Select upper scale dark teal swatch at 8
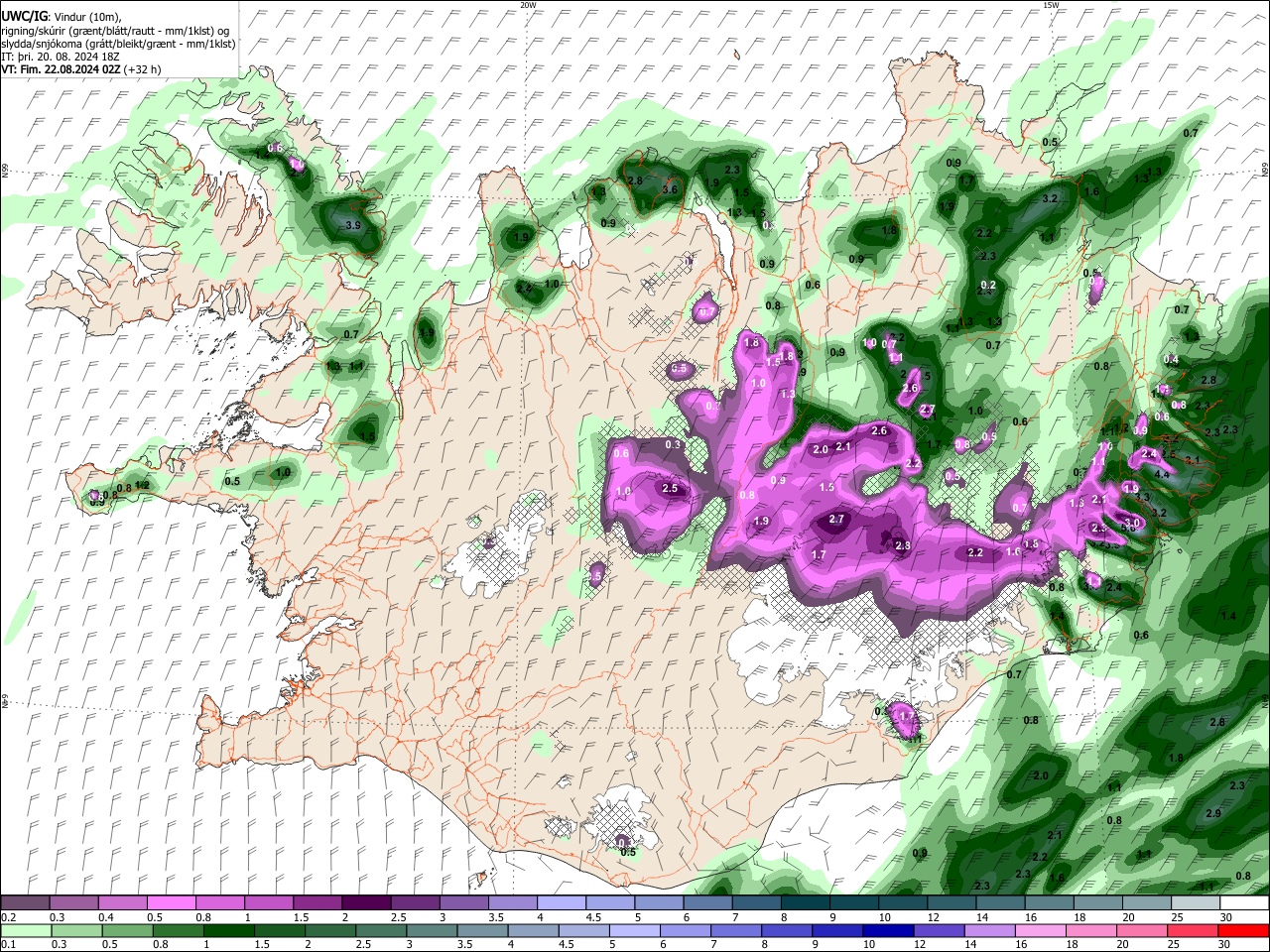 (x=806, y=903)
